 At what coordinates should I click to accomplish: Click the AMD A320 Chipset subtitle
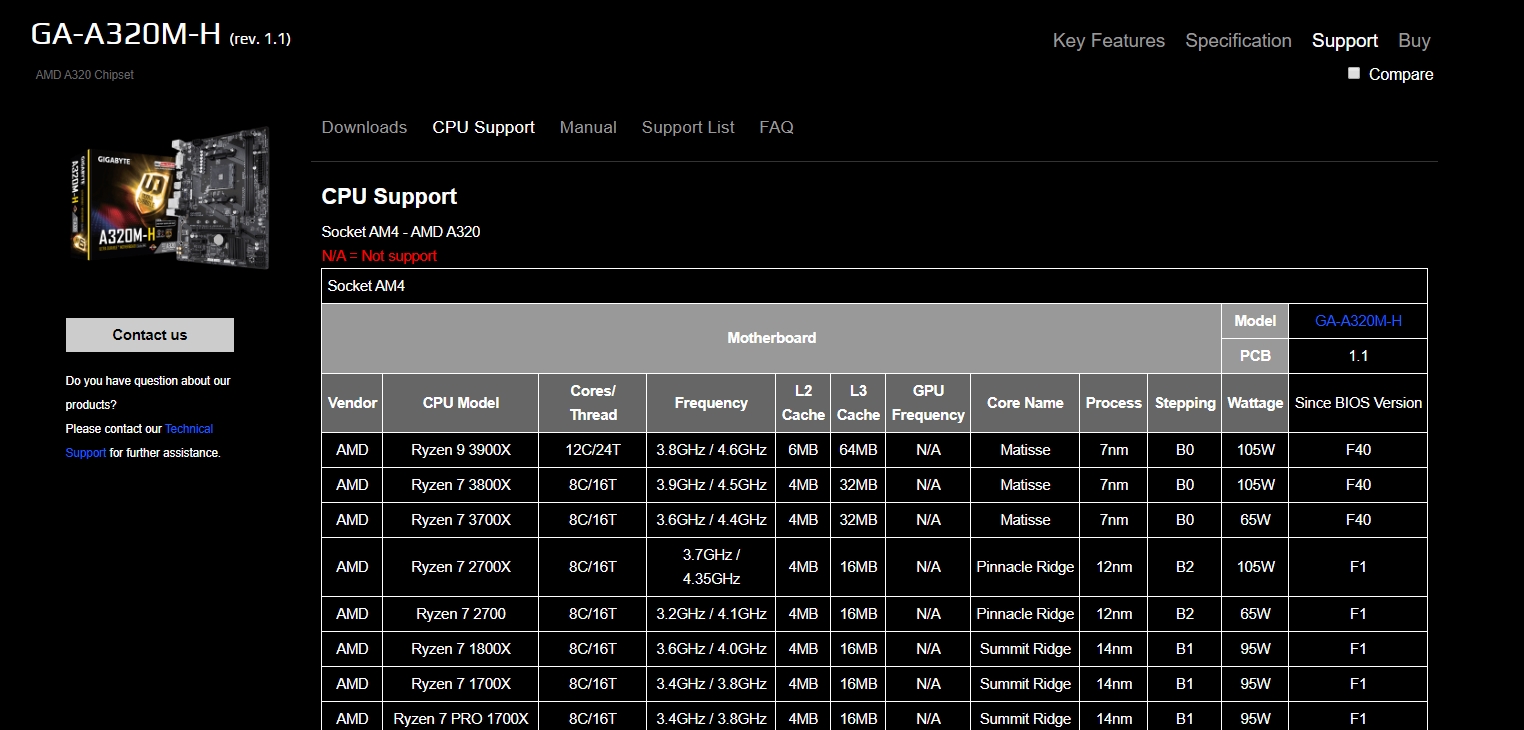click(84, 75)
